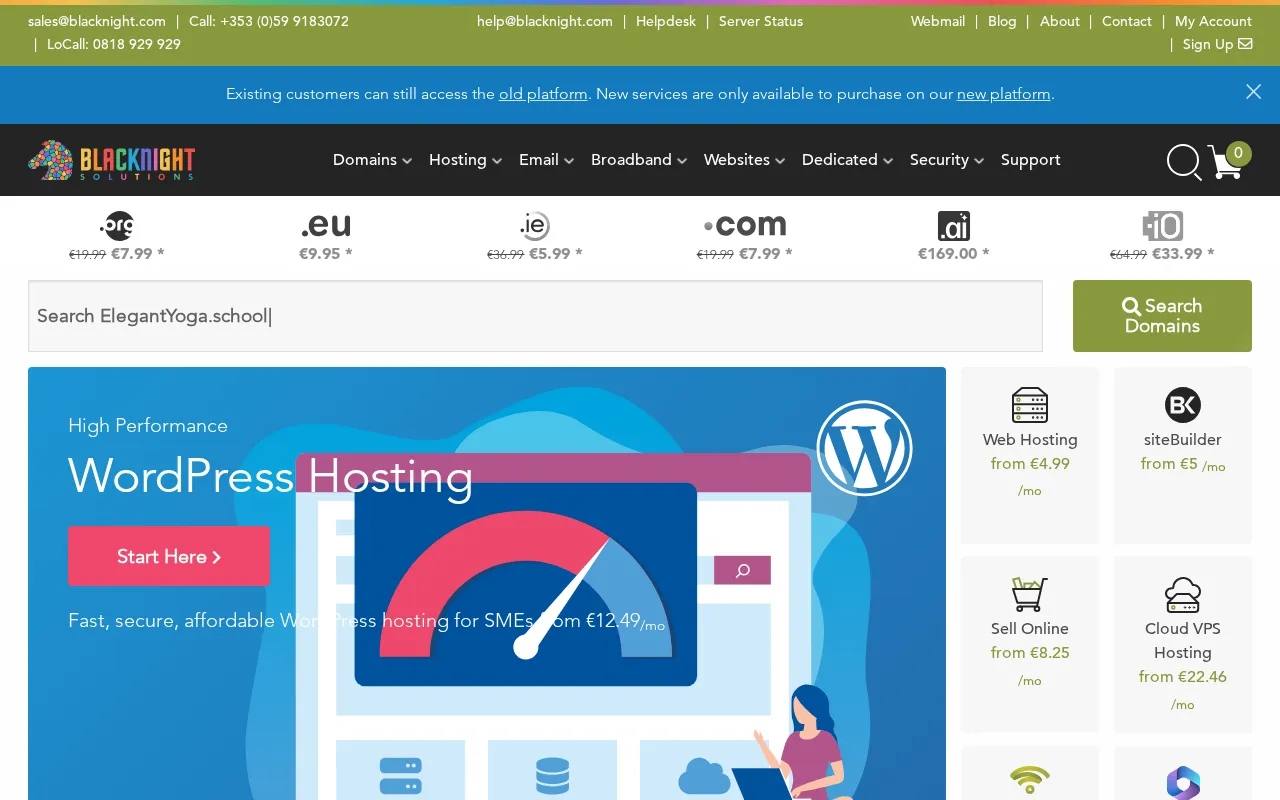Select the .com domain logo
This screenshot has height=800, width=1280.
point(745,227)
